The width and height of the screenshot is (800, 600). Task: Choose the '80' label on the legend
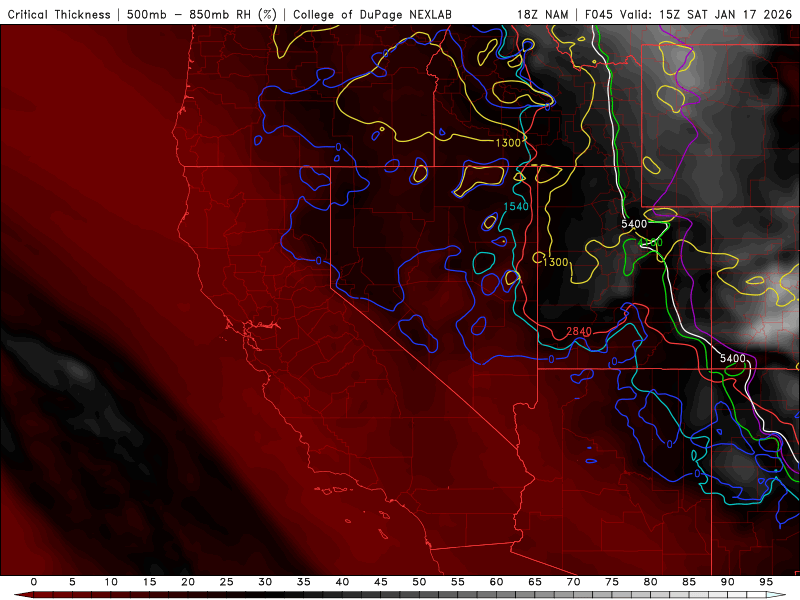coord(651,582)
